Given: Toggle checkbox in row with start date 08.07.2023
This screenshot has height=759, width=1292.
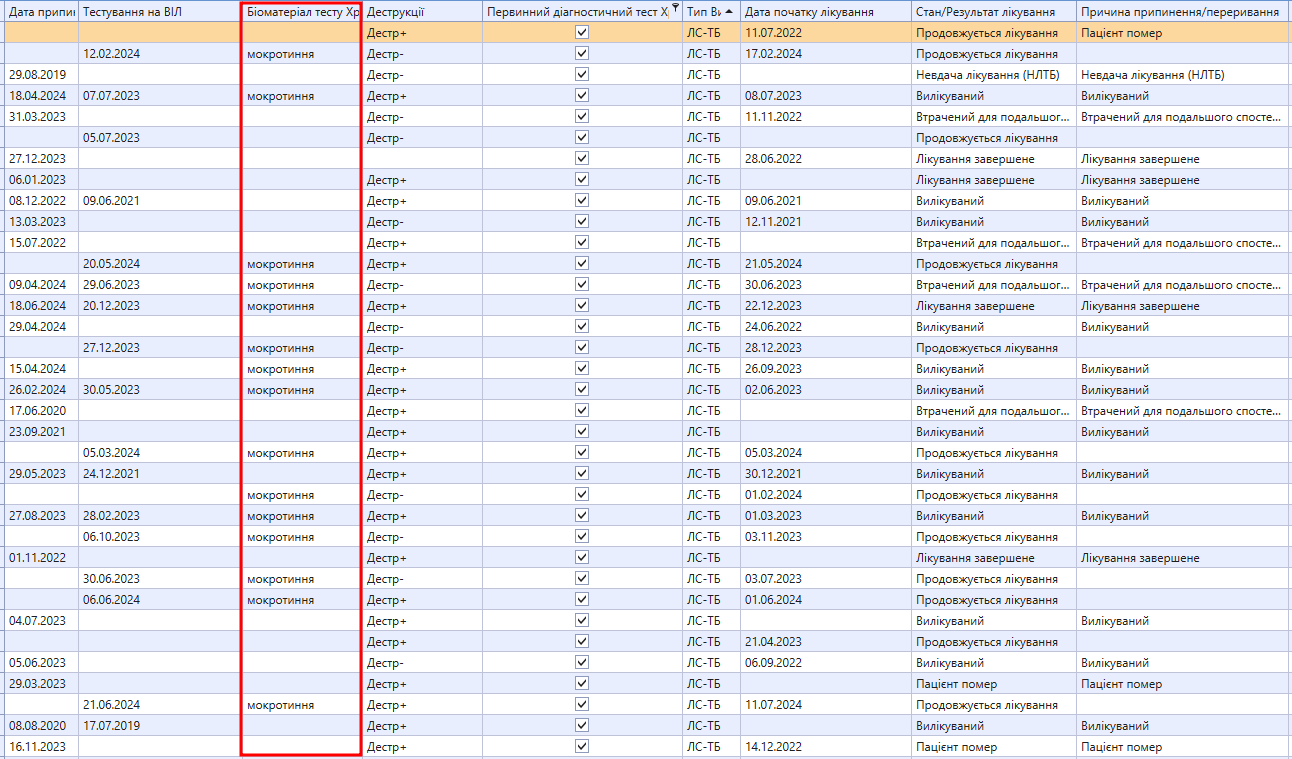Looking at the screenshot, I should [x=582, y=95].
